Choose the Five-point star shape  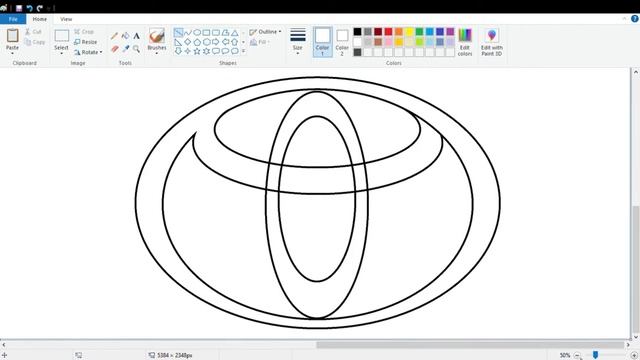(197, 51)
